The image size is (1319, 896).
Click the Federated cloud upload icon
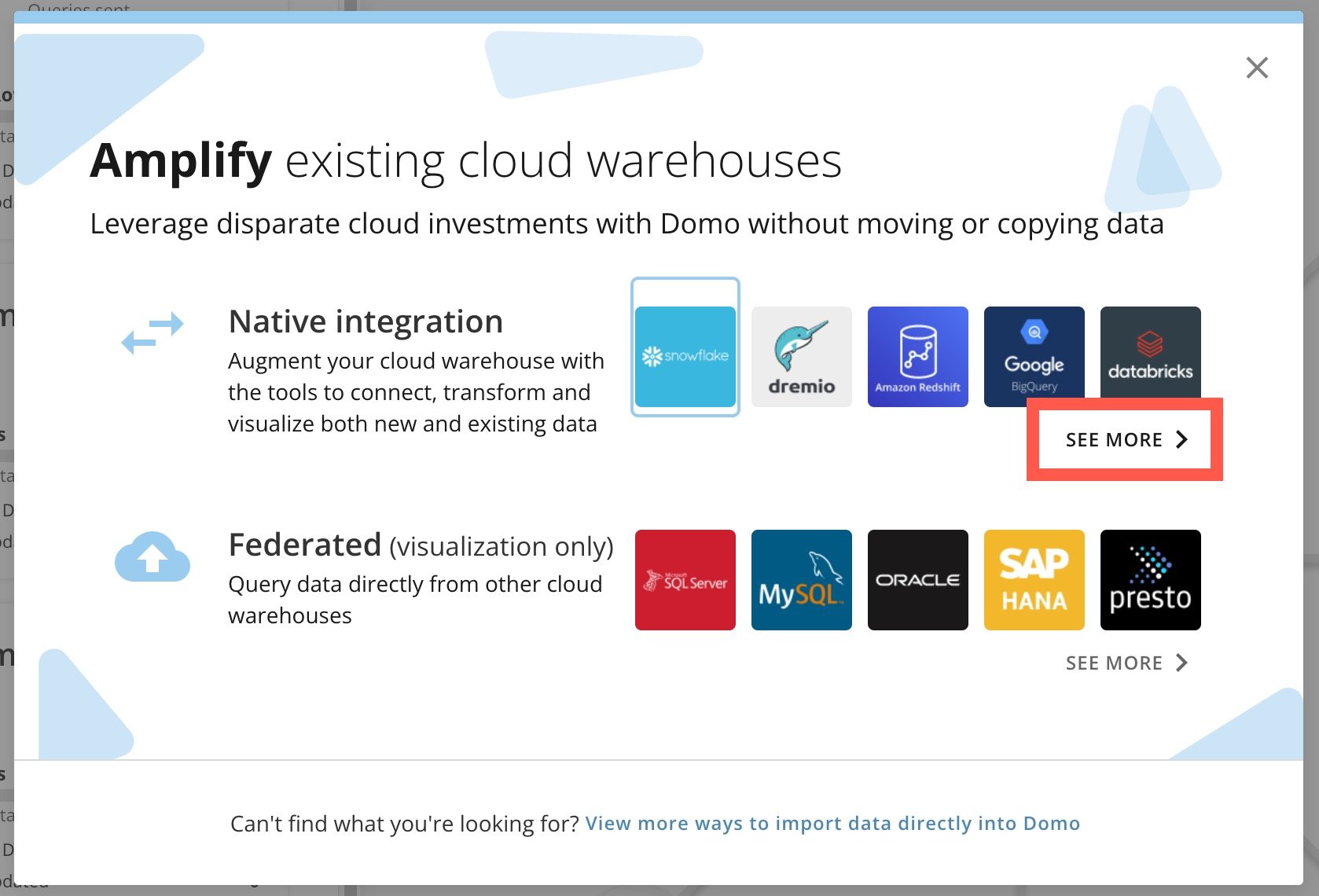pos(152,556)
